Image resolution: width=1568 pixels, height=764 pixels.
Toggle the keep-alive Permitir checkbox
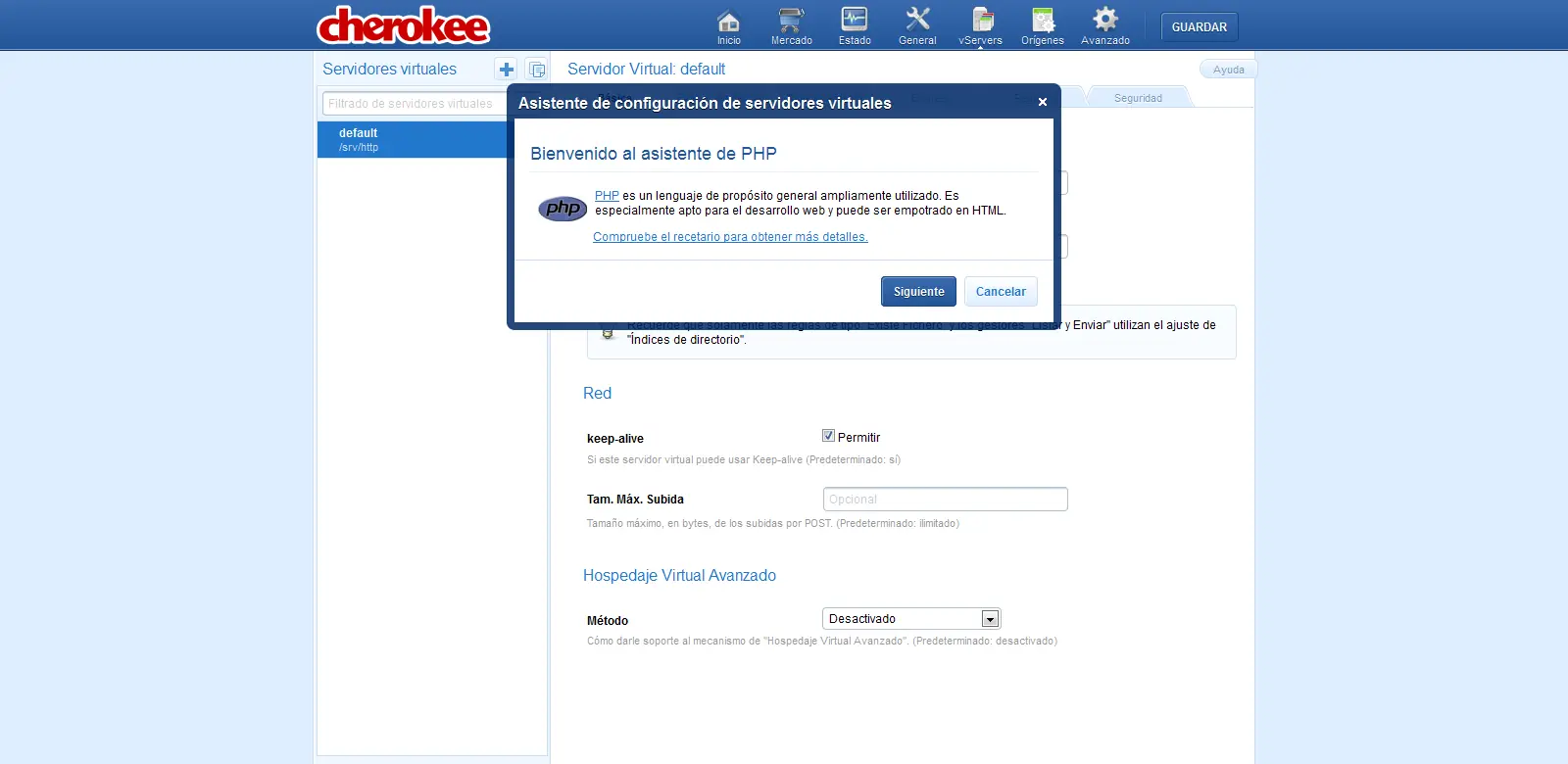828,436
